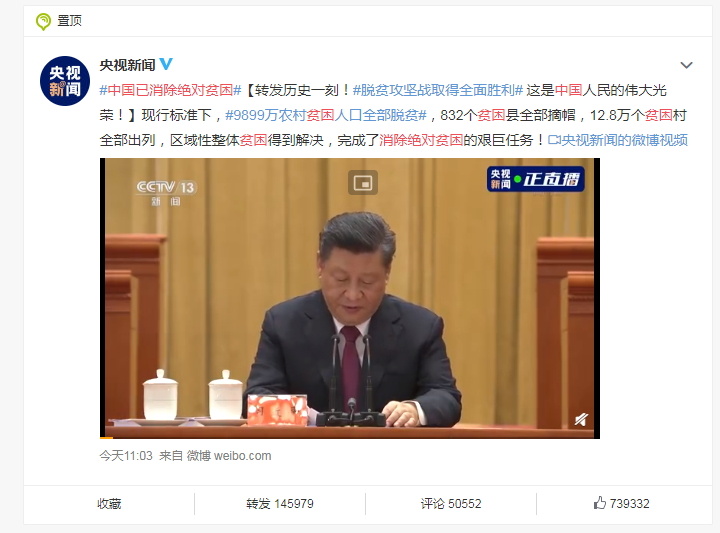Click the 央视新闻 正在直播 live badge
Viewport: 720px width, 533px height.
pyautogui.click(x=535, y=179)
